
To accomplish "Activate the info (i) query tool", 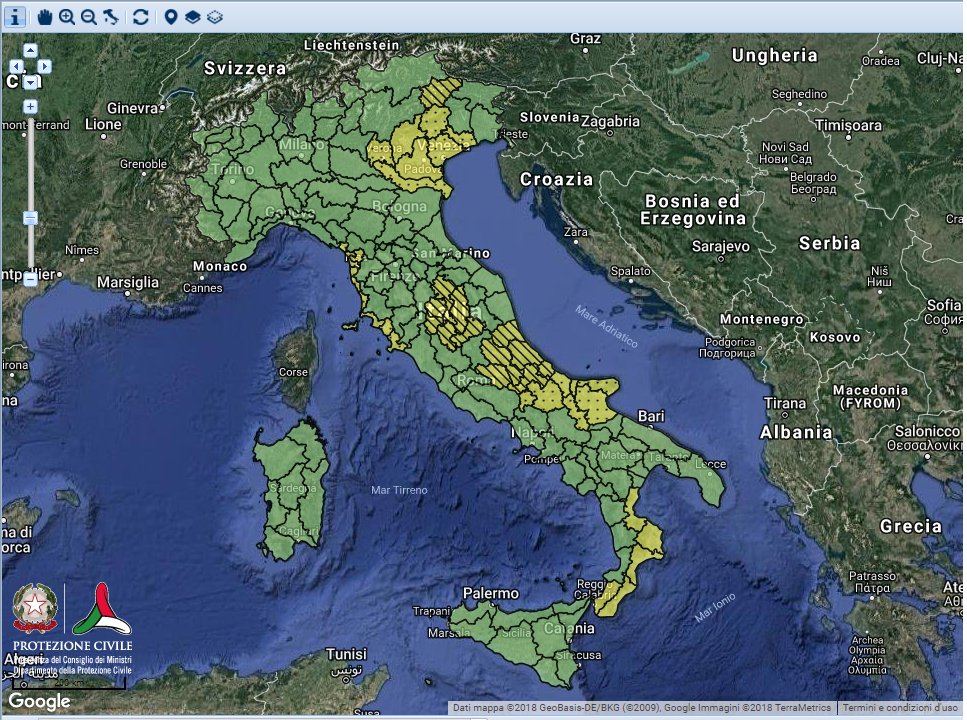I will point(15,17).
